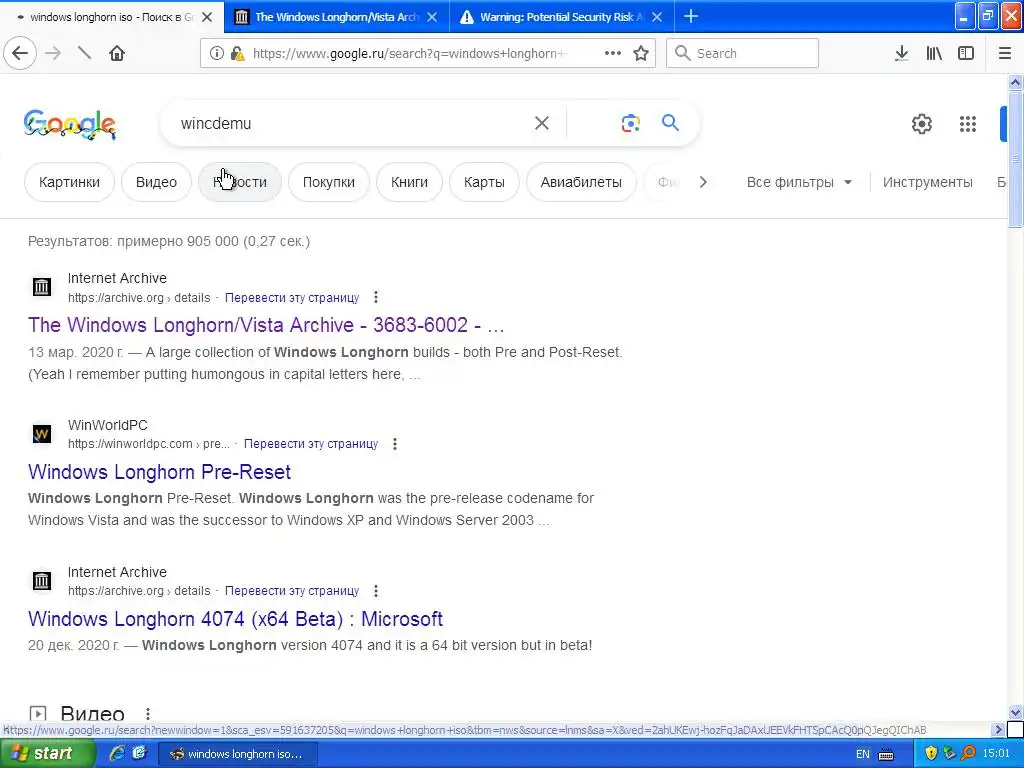
Task: Click the Видео section play icon
Action: coord(38,714)
